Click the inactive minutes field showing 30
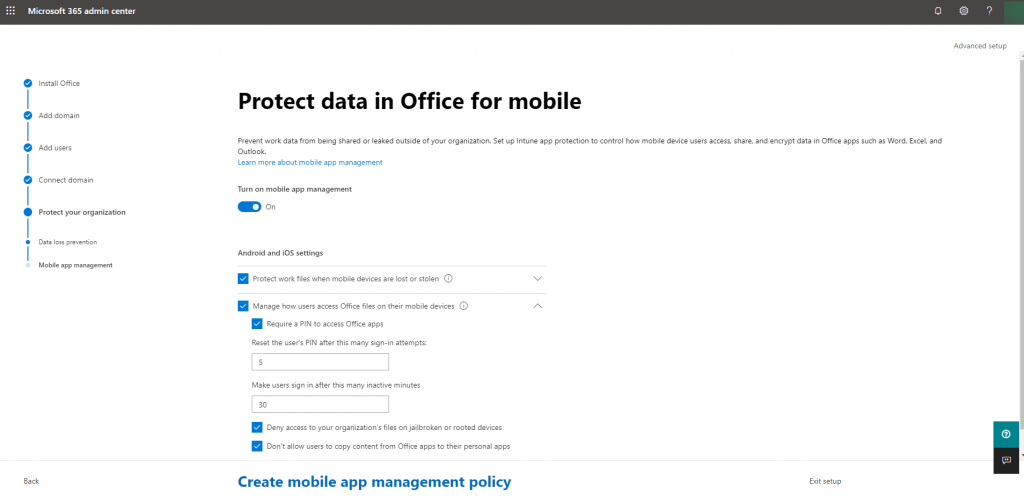 (320, 405)
